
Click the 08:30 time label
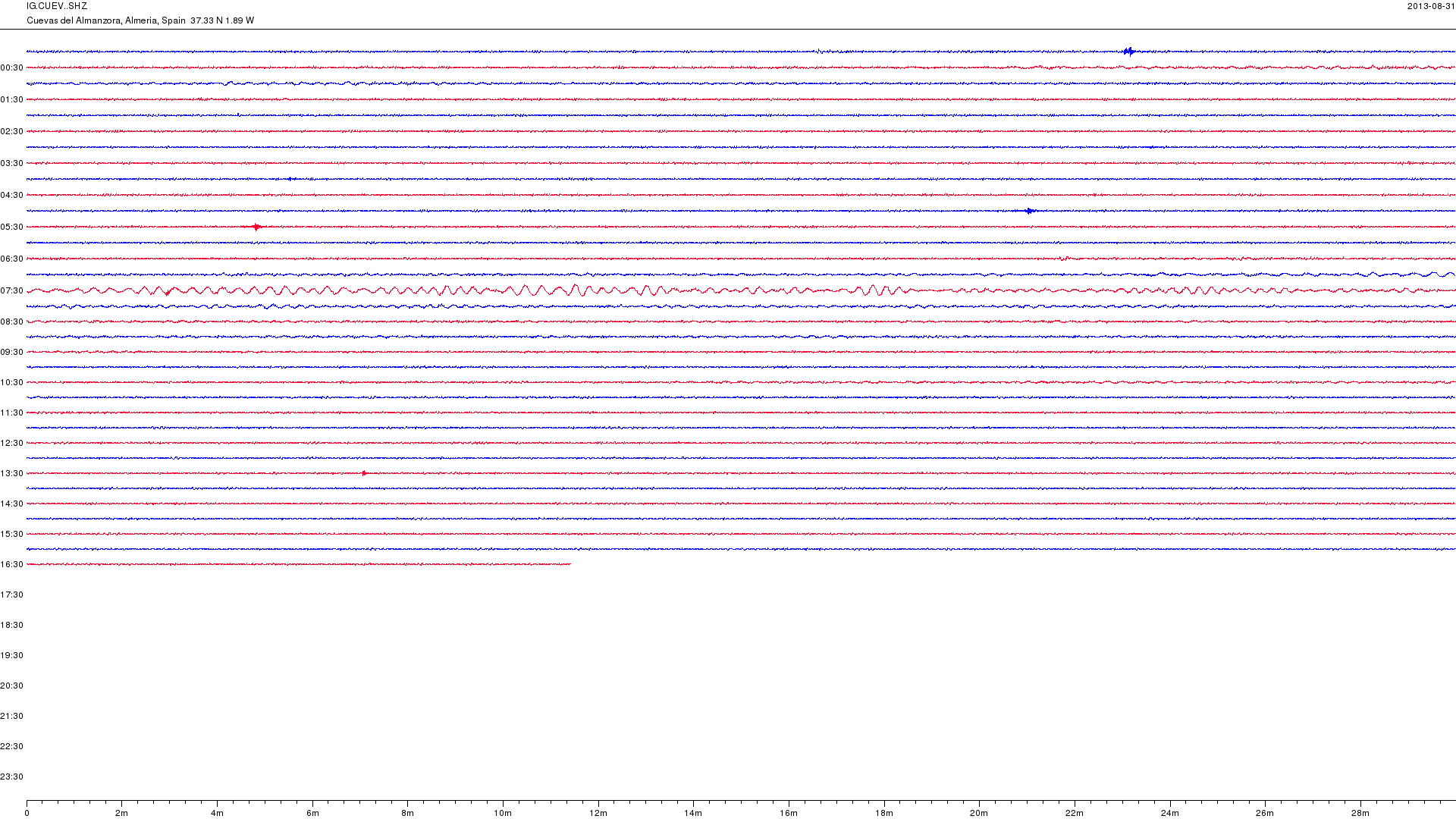[x=12, y=322]
